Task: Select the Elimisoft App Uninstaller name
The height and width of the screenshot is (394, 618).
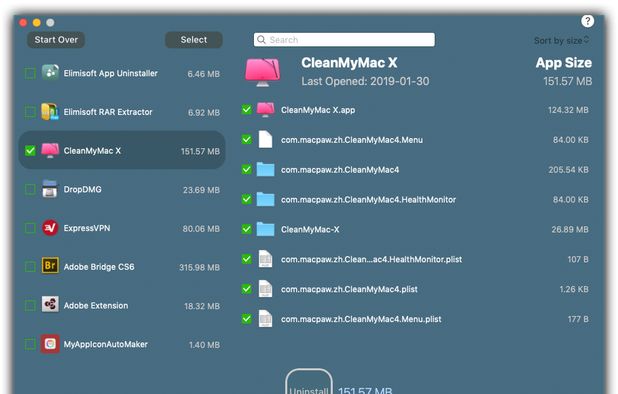Action: [x=110, y=73]
